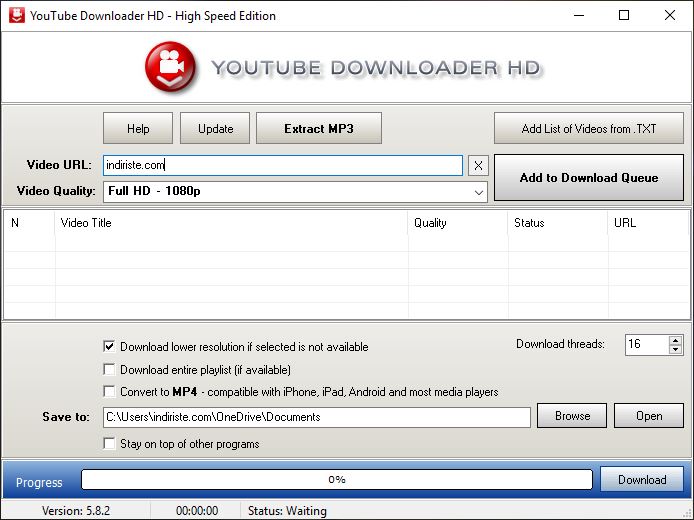Select the Quality column header
Image resolution: width=694 pixels, height=520 pixels.
458,223
